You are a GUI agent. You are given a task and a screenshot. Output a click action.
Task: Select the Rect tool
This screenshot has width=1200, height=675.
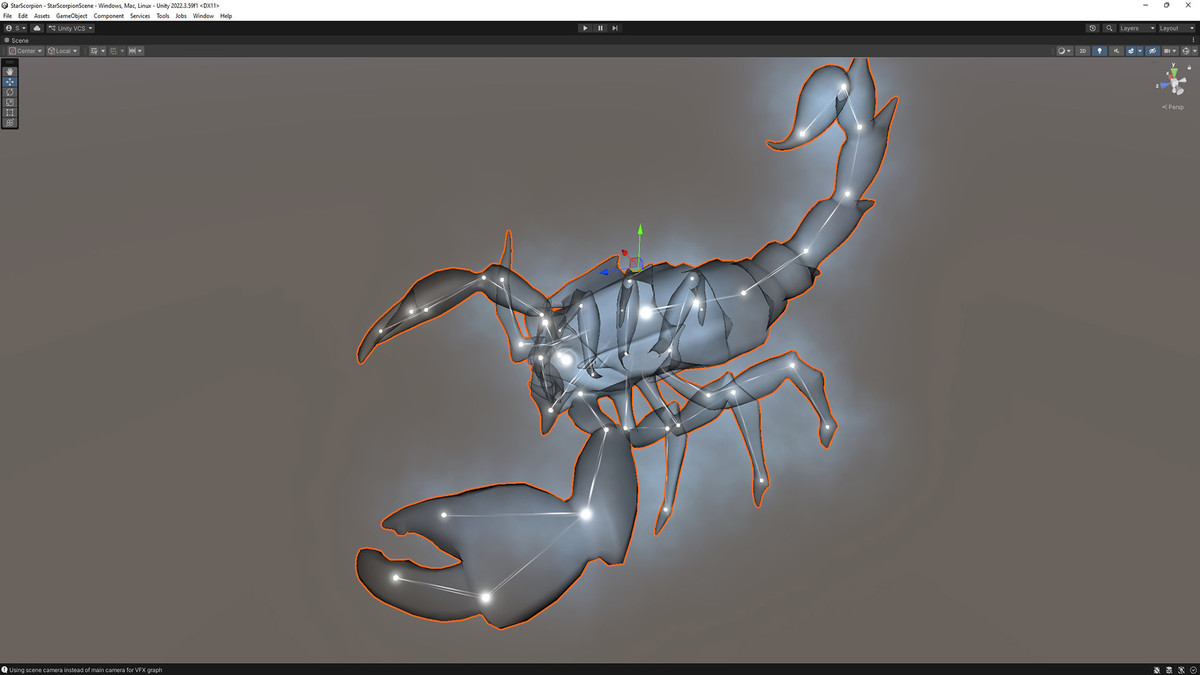(x=10, y=112)
